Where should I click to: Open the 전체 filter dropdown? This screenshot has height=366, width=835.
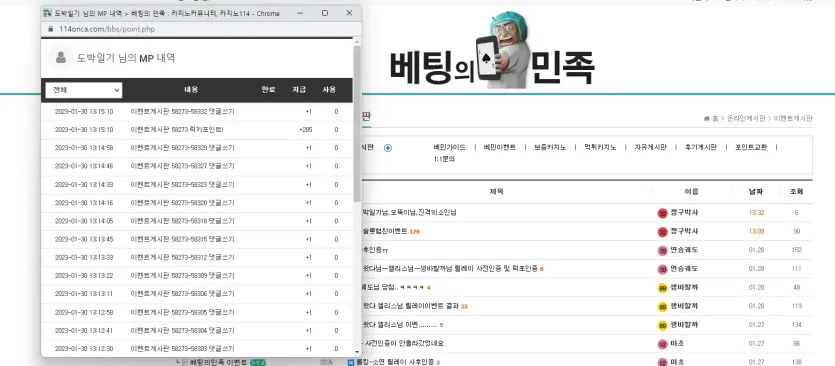coord(84,90)
